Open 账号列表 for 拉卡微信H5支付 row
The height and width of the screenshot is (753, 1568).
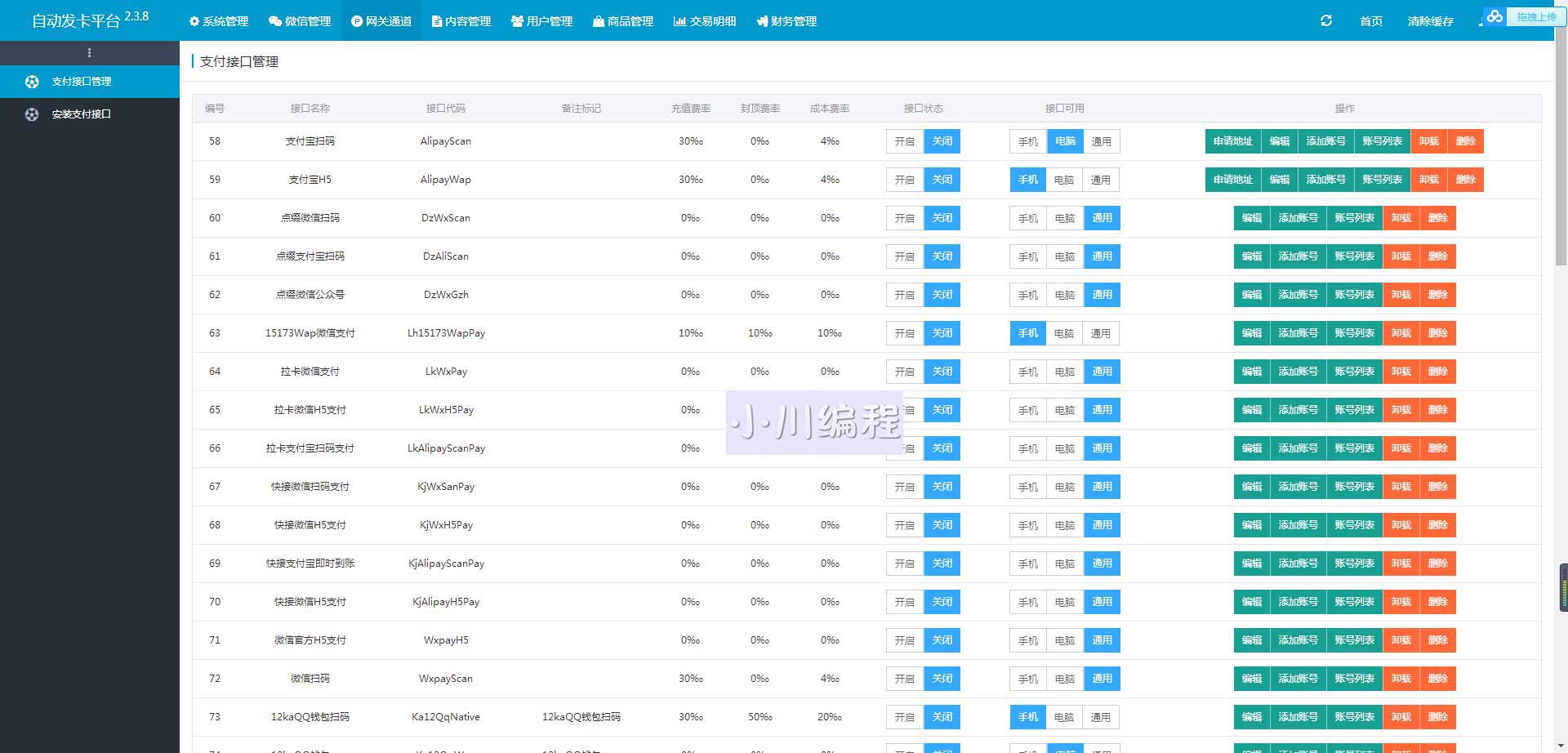click(x=1355, y=410)
